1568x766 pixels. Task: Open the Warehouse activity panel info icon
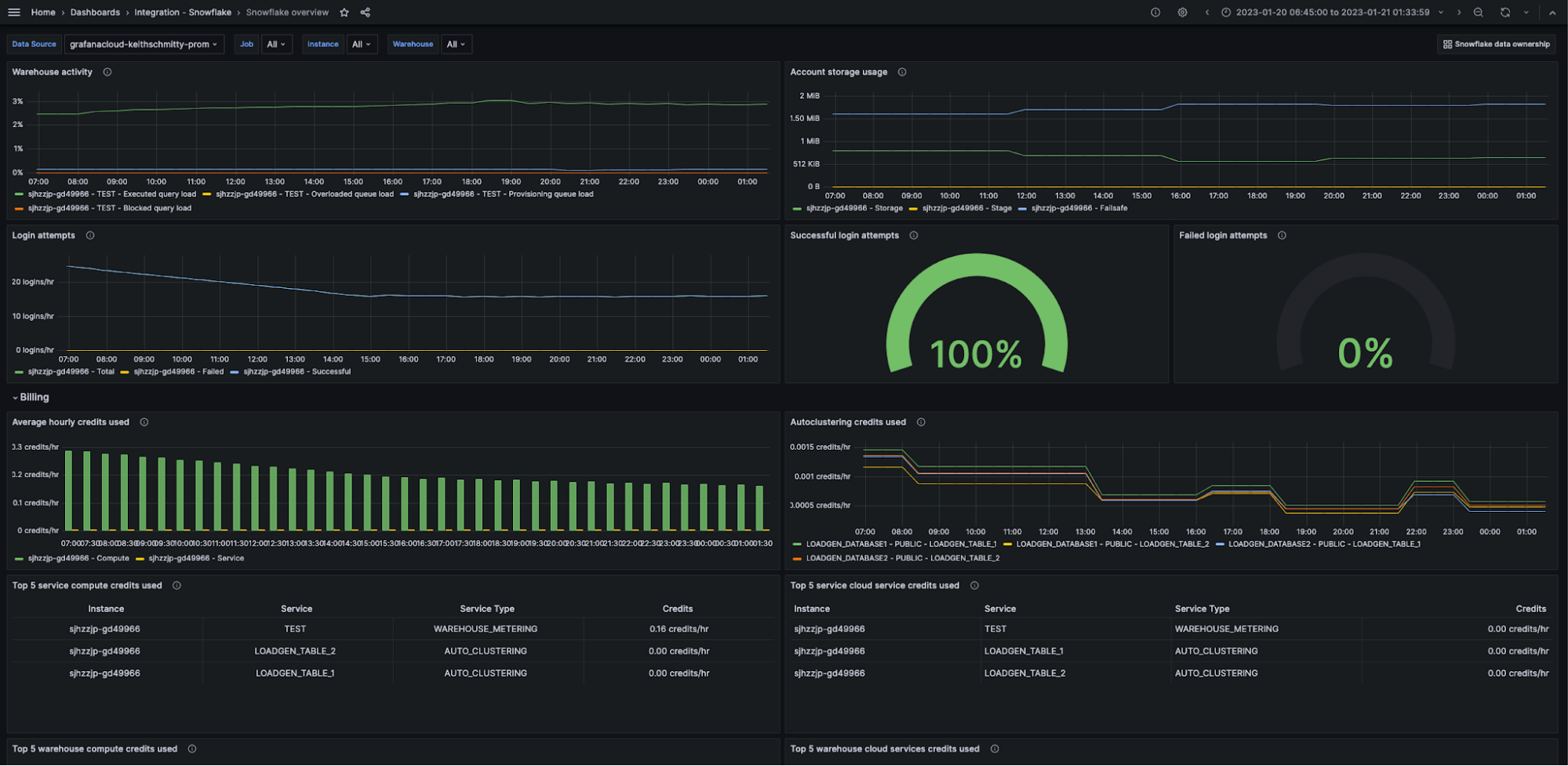[x=107, y=71]
